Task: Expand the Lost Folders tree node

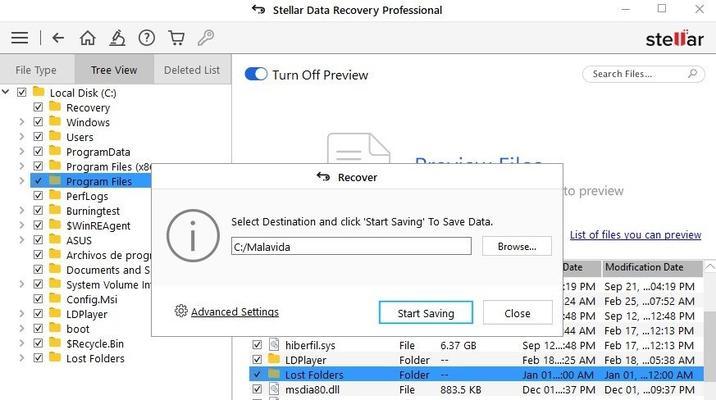Action: pos(21,358)
